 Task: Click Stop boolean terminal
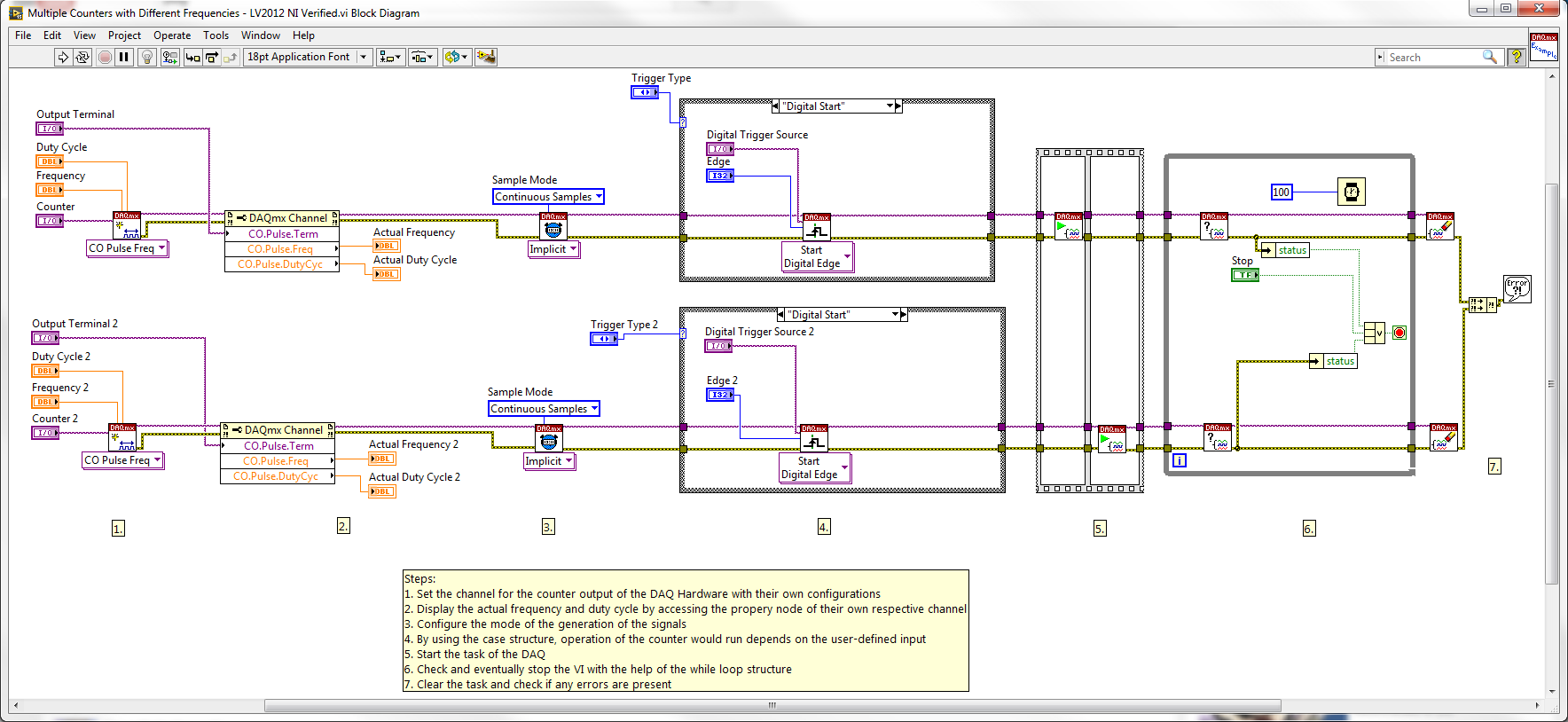[1245, 275]
